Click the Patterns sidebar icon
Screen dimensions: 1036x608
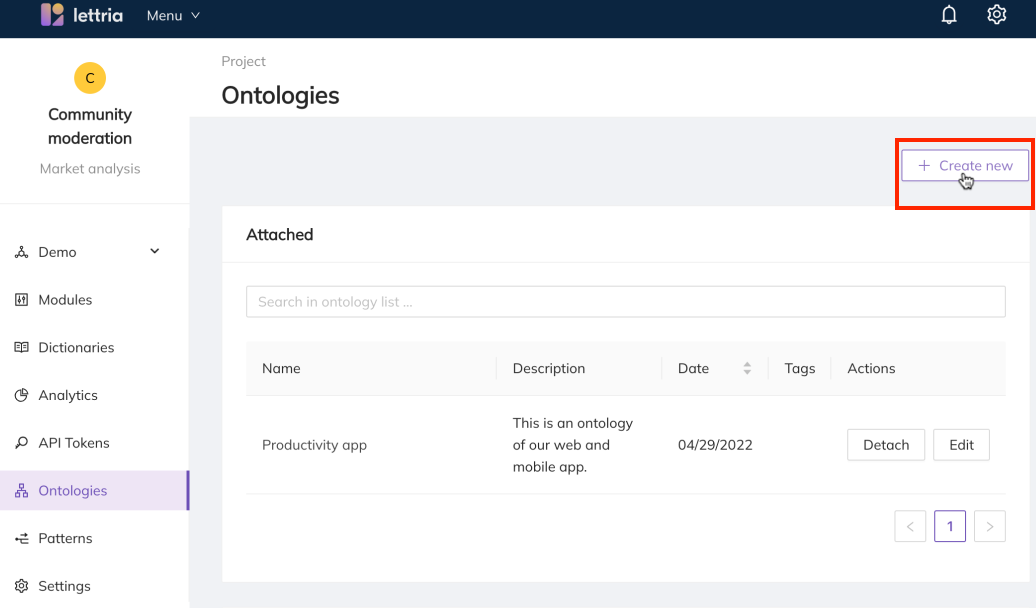point(22,539)
